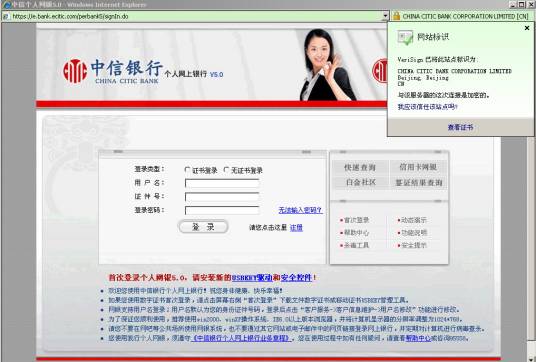Image resolution: width=536 pixels, height=362 pixels.
Task: Open the 快速查询 tab
Action: (x=360, y=167)
